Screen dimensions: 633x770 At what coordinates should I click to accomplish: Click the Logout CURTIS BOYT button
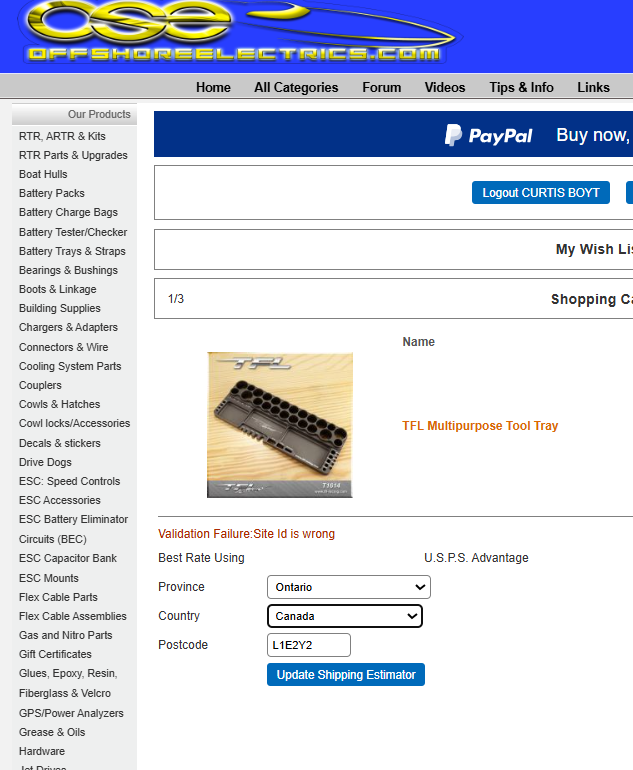pos(541,193)
